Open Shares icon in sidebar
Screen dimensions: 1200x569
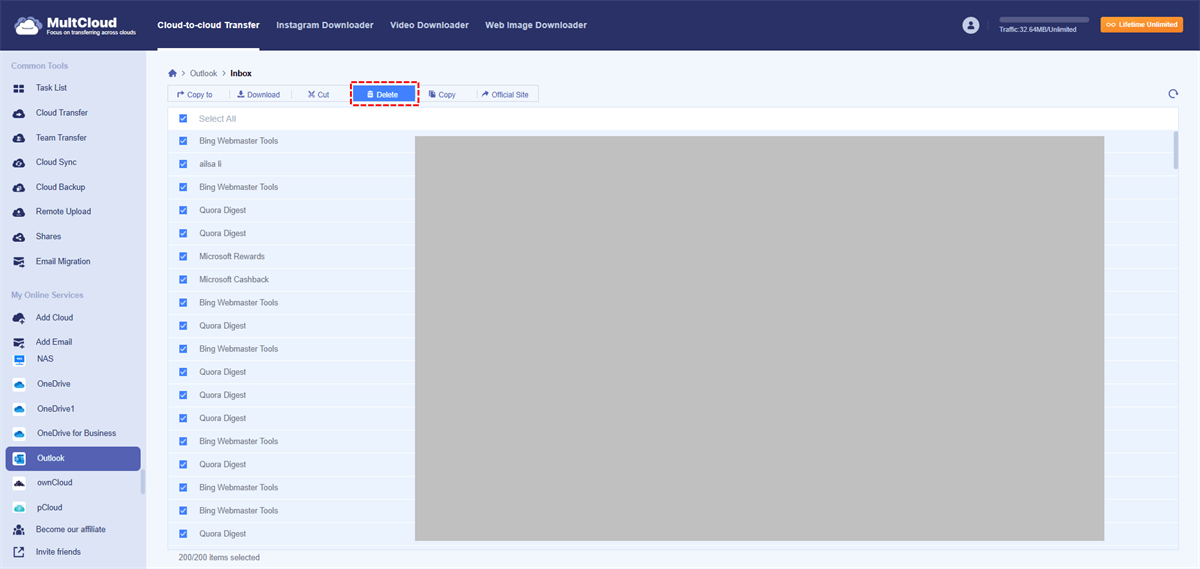click(19, 237)
